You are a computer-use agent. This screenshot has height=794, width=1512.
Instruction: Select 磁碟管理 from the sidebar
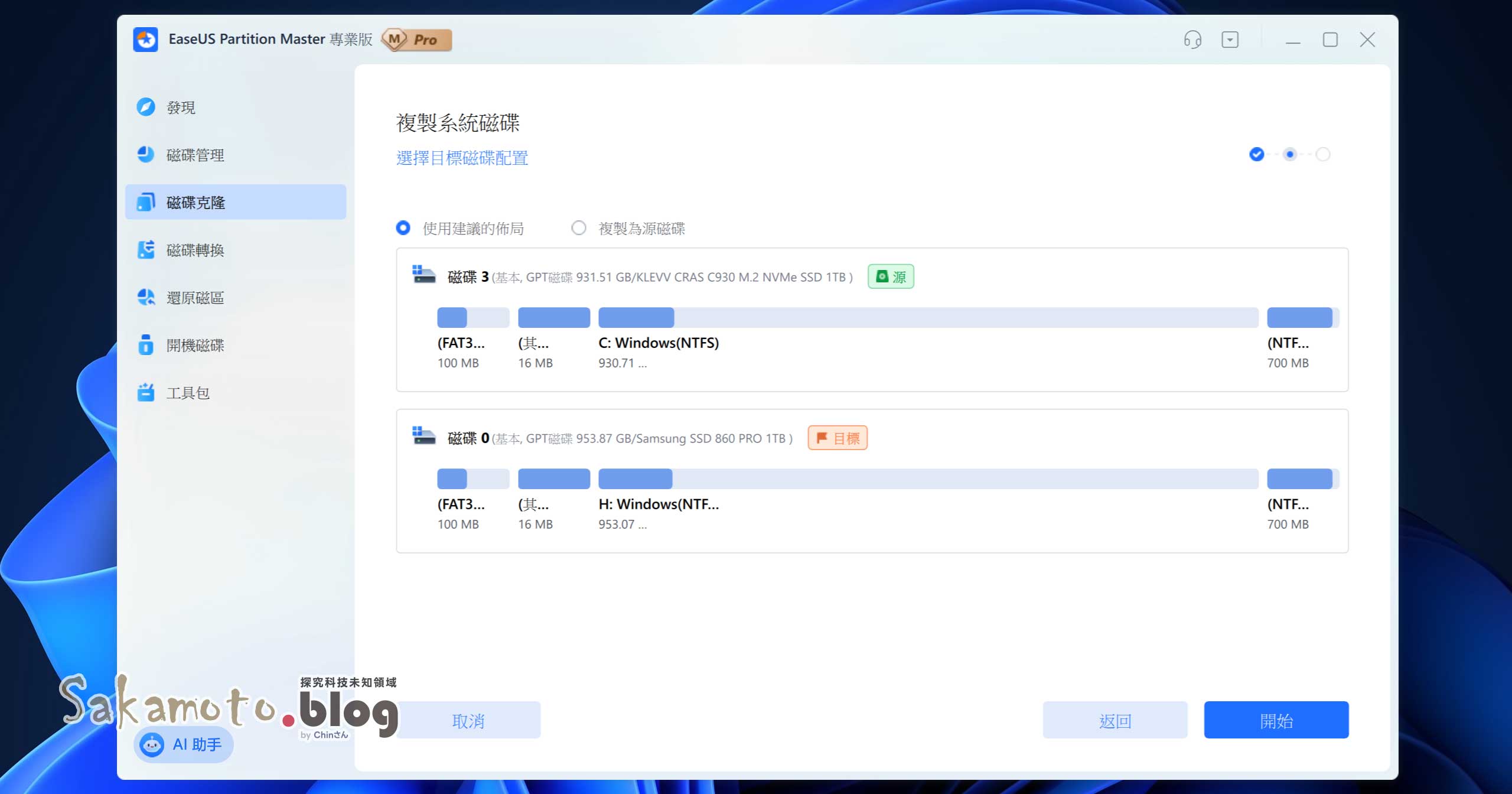coord(195,155)
